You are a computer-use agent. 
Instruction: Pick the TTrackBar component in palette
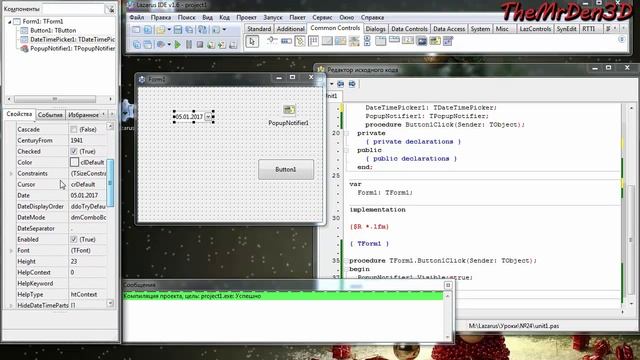click(272, 40)
